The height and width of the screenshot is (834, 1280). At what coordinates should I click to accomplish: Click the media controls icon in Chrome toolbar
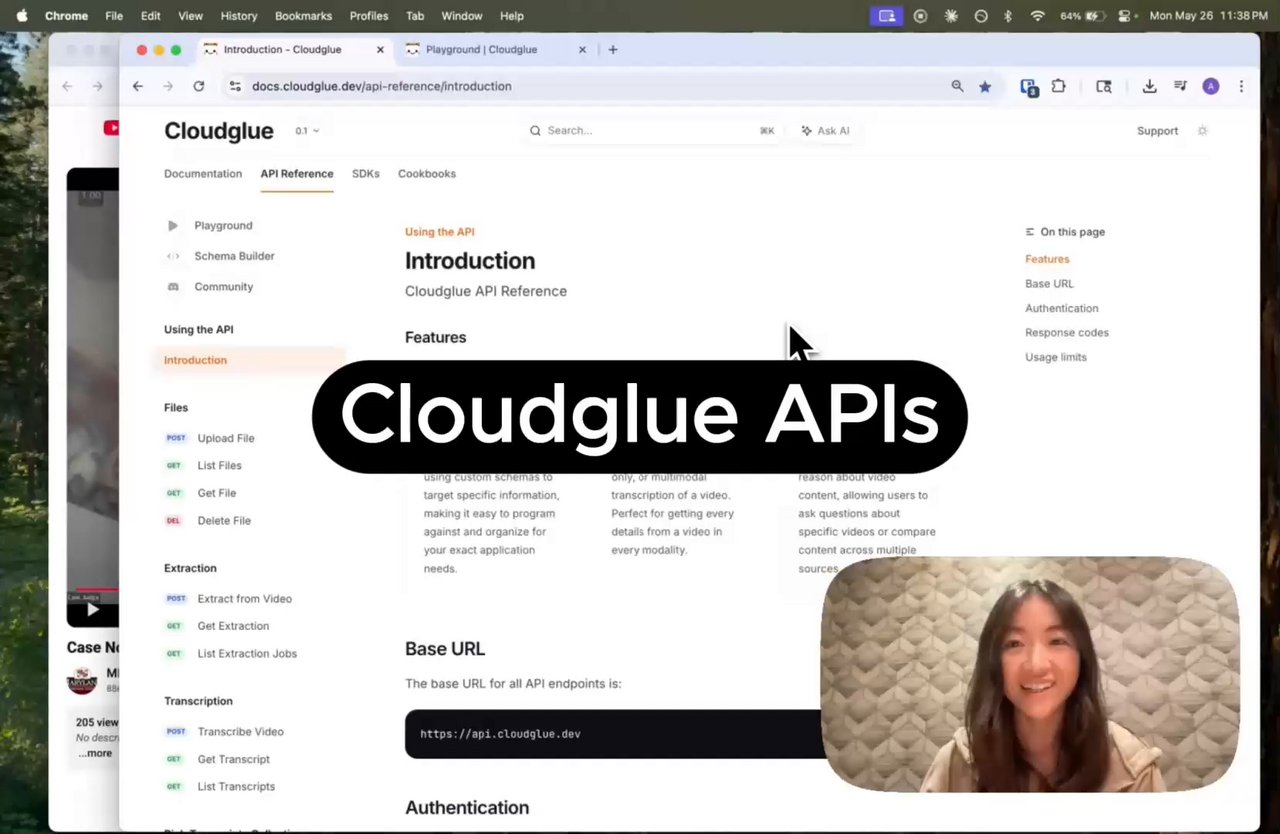1180,87
